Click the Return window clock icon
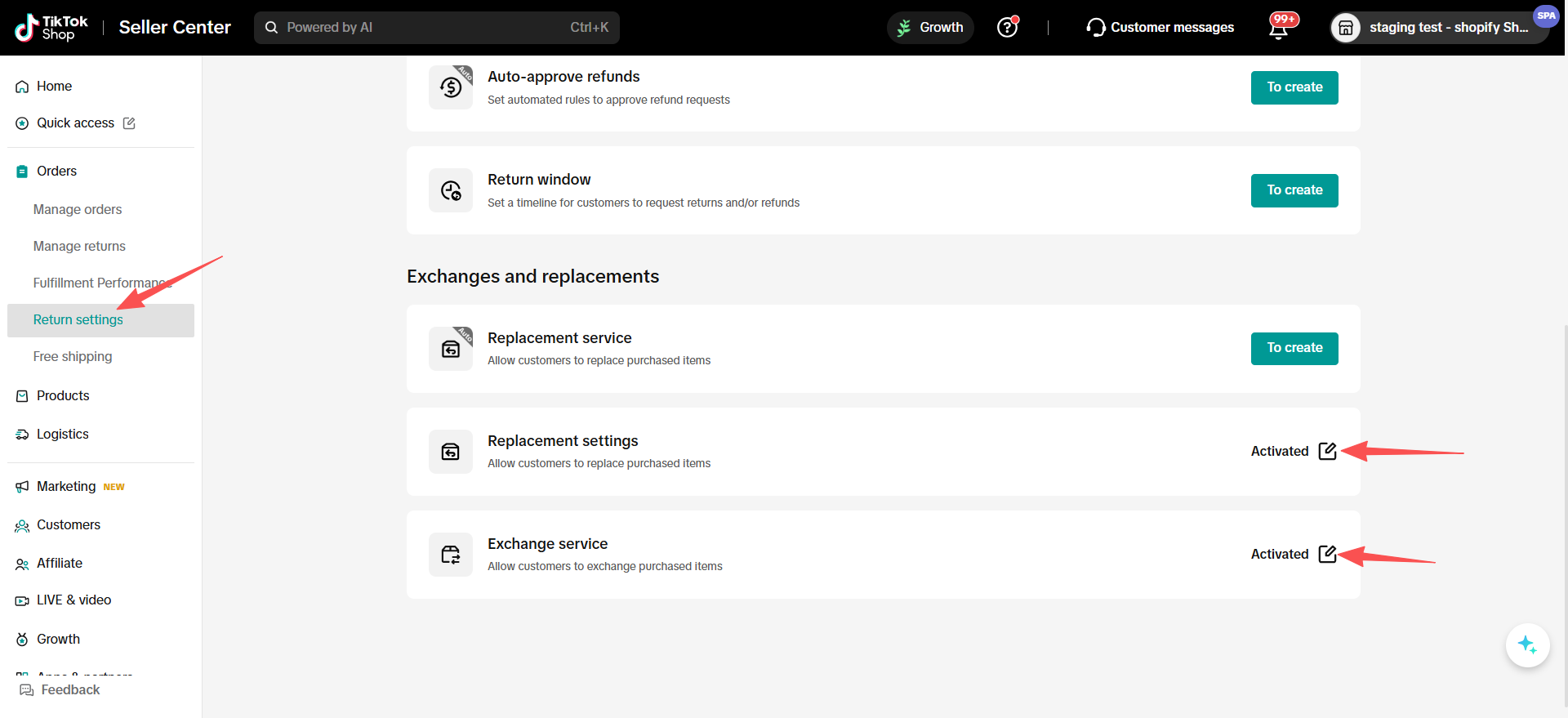 point(451,190)
